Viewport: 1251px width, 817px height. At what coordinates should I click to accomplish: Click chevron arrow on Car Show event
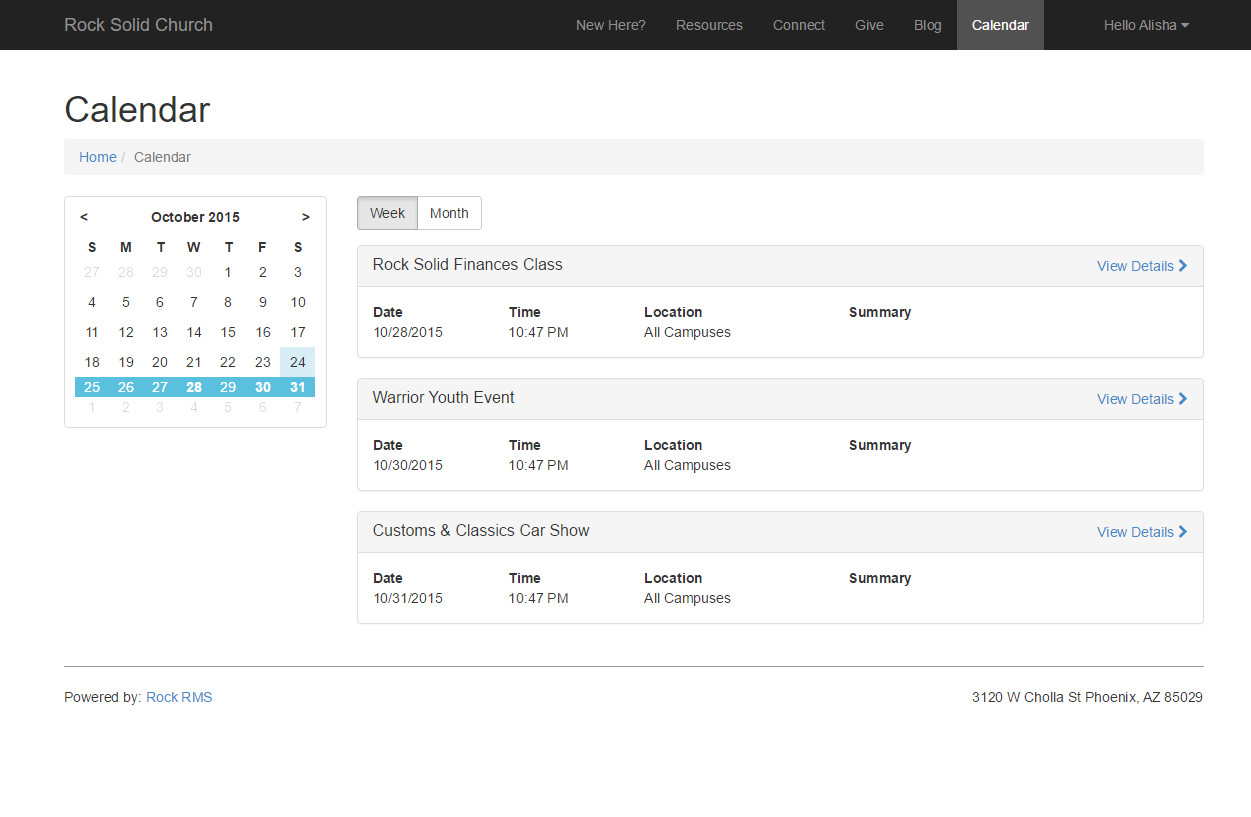coord(1183,532)
